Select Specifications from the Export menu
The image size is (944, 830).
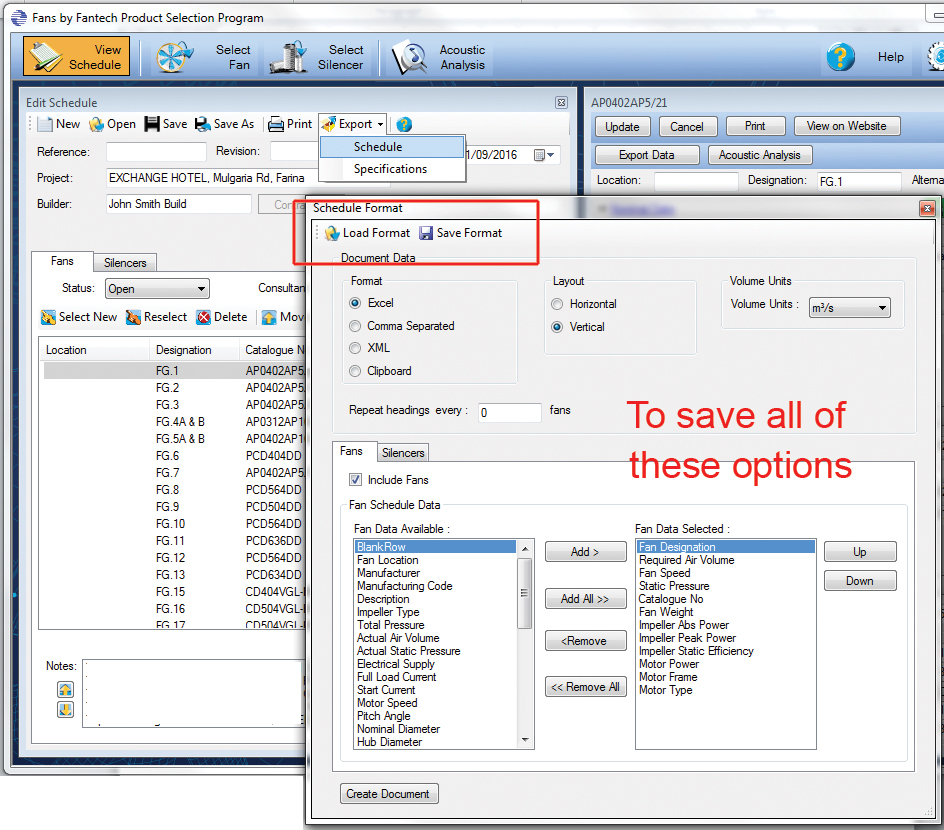(392, 166)
